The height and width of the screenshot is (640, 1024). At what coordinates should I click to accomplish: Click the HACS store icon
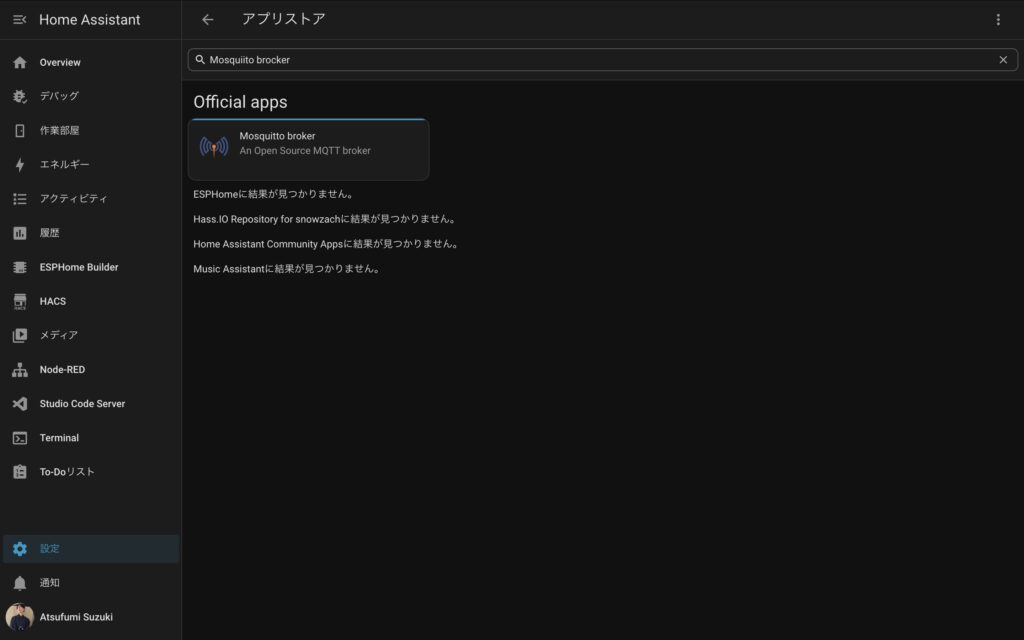(19, 301)
